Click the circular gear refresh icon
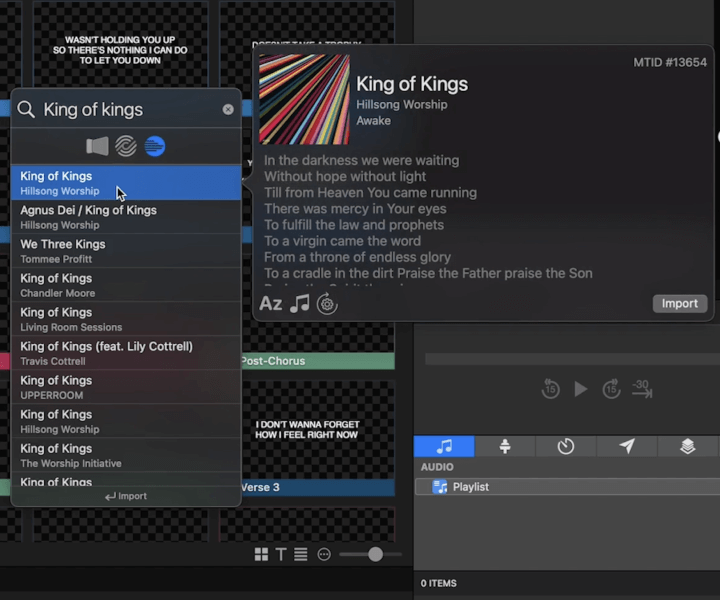The image size is (720, 600). tap(327, 303)
